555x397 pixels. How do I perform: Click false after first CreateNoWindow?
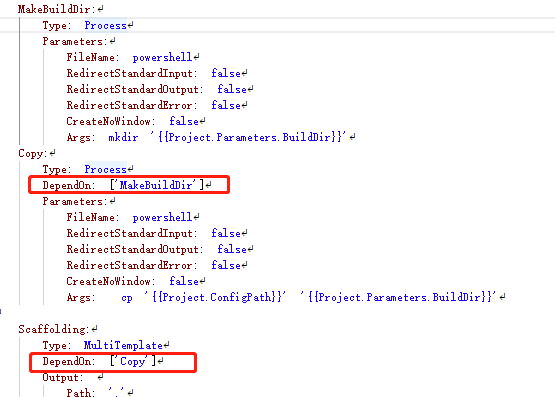184,121
